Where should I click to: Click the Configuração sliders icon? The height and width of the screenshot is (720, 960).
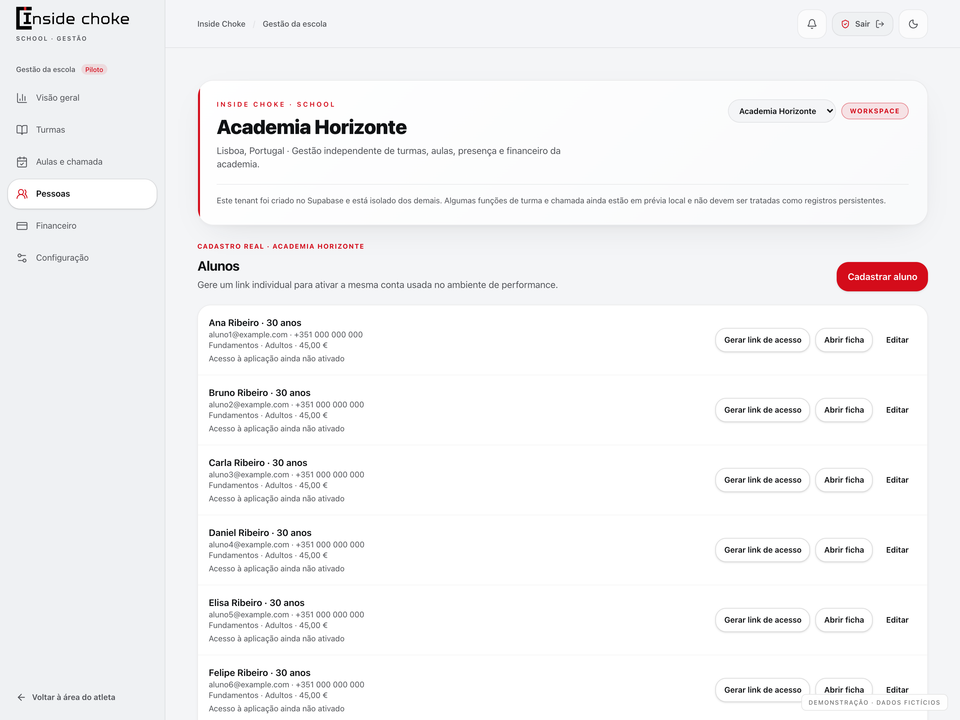click(22, 258)
